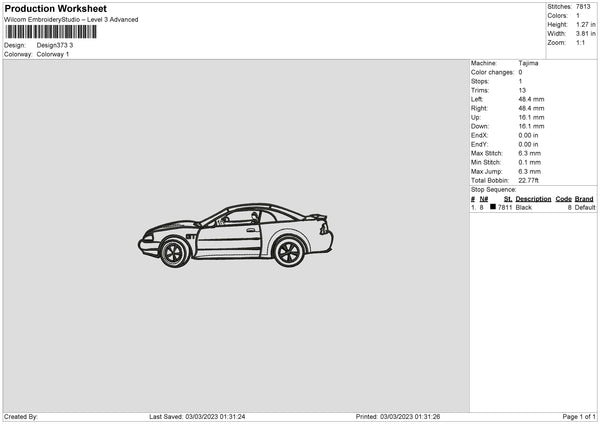Click the car's front wheel
The width and height of the screenshot is (600, 424).
click(x=174, y=253)
